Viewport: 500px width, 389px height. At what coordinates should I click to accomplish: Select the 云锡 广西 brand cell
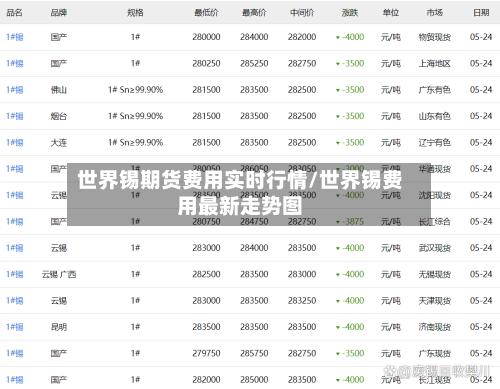59,274
